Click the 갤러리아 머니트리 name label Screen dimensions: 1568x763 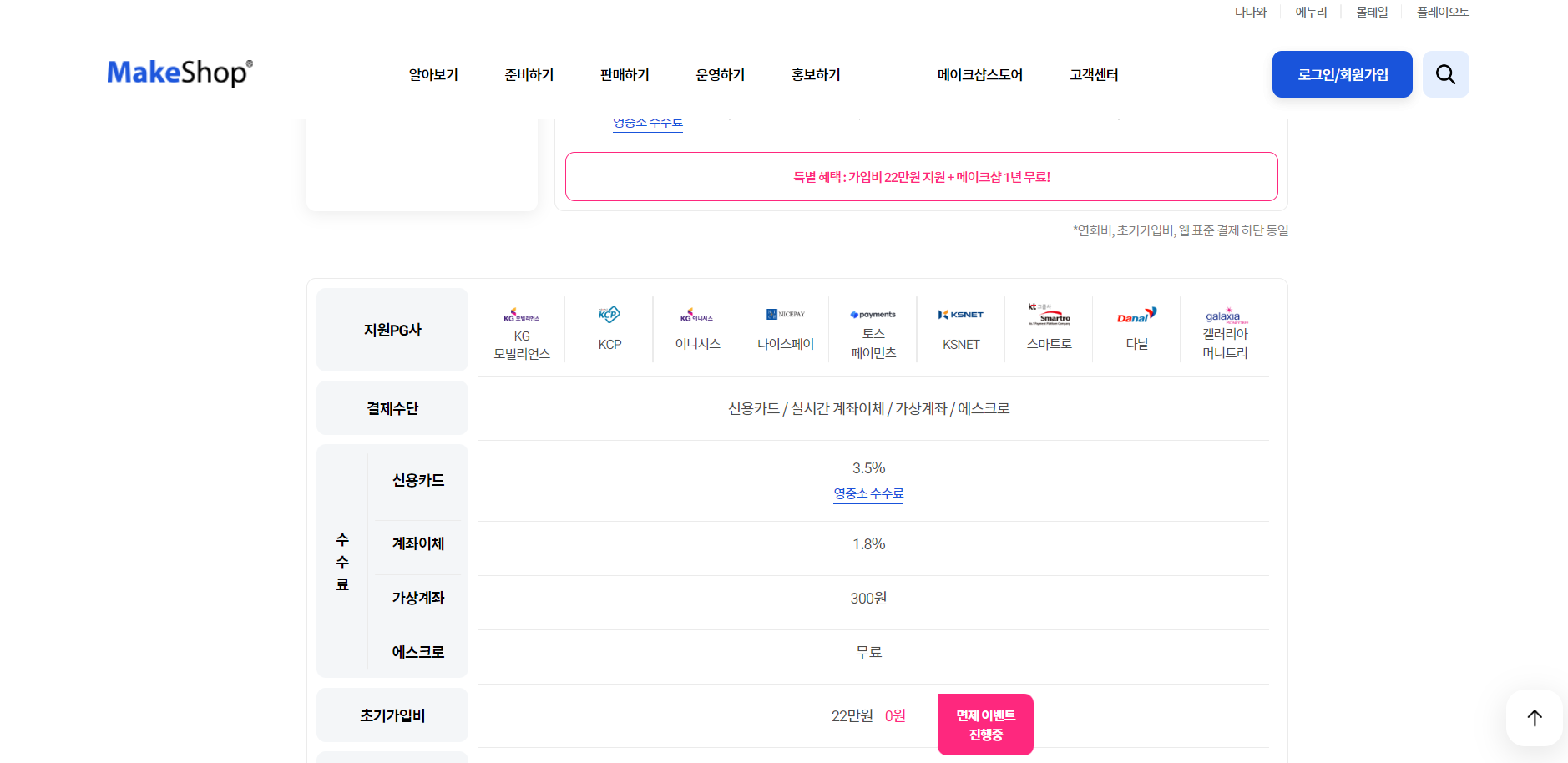pyautogui.click(x=1225, y=343)
